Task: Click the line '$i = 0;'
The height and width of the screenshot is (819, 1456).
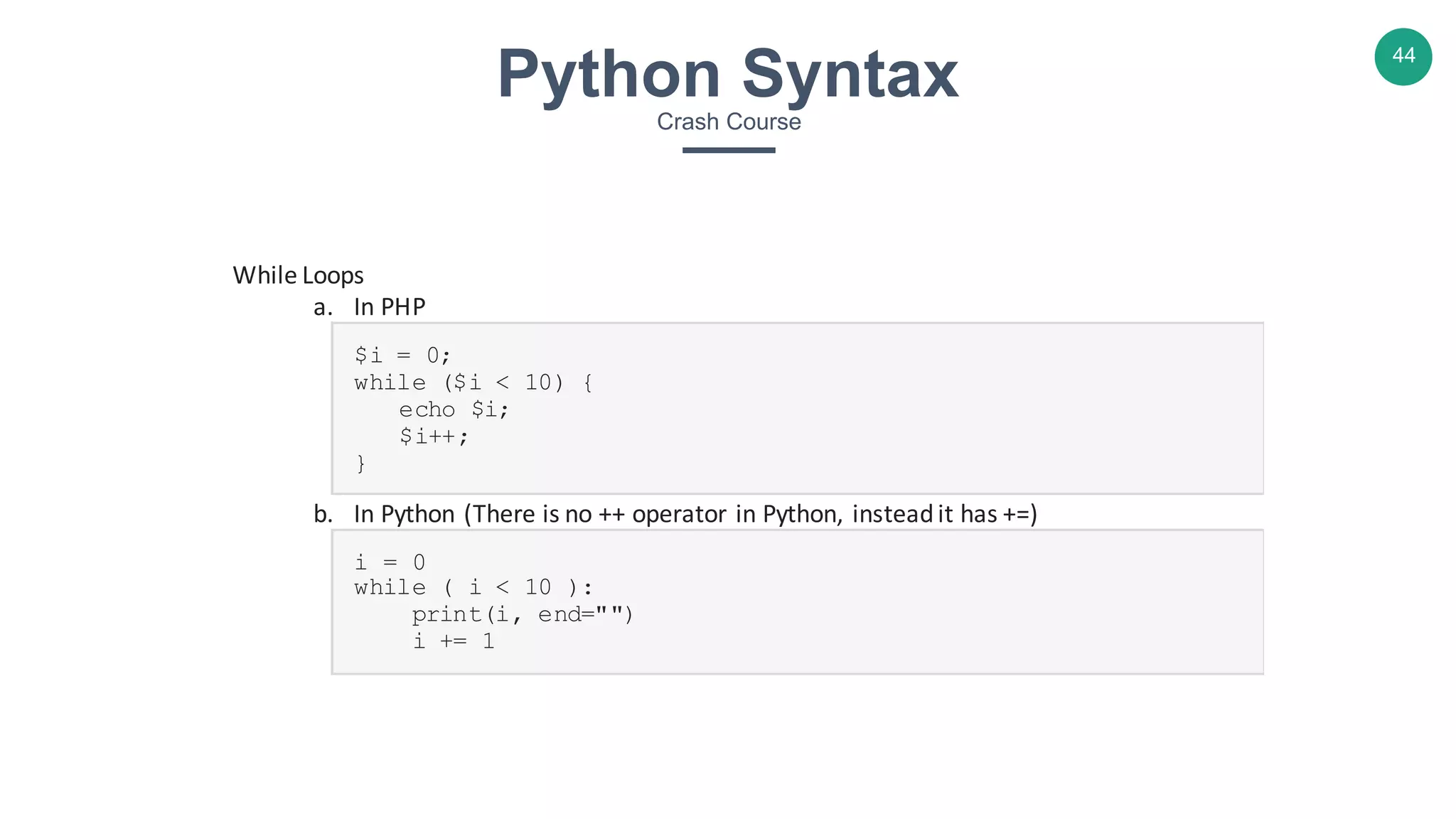Action: [402, 355]
